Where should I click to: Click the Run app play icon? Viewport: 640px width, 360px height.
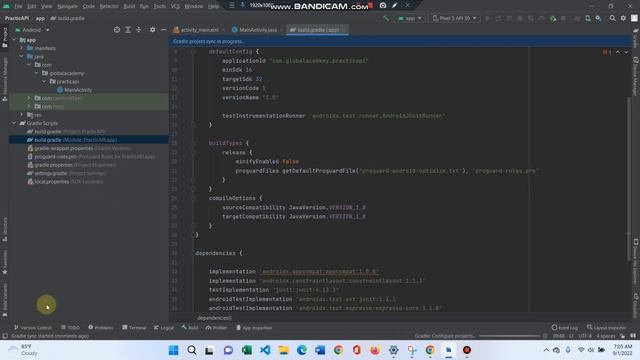pyautogui.click(x=487, y=18)
